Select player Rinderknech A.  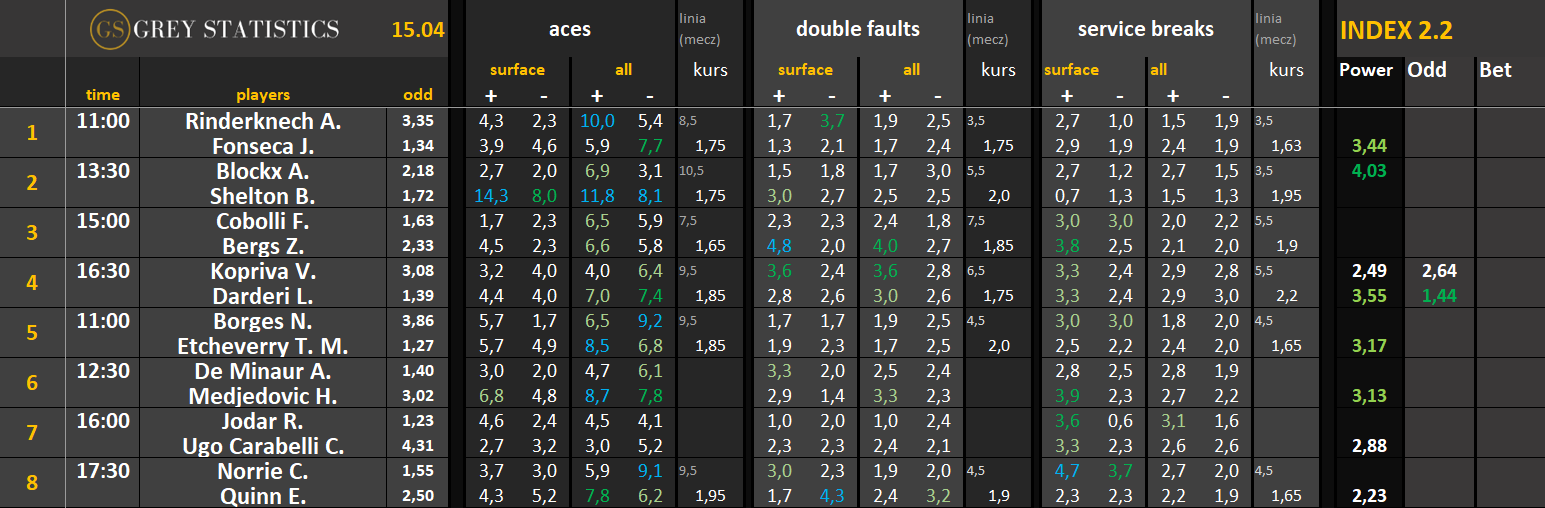pyautogui.click(x=263, y=121)
